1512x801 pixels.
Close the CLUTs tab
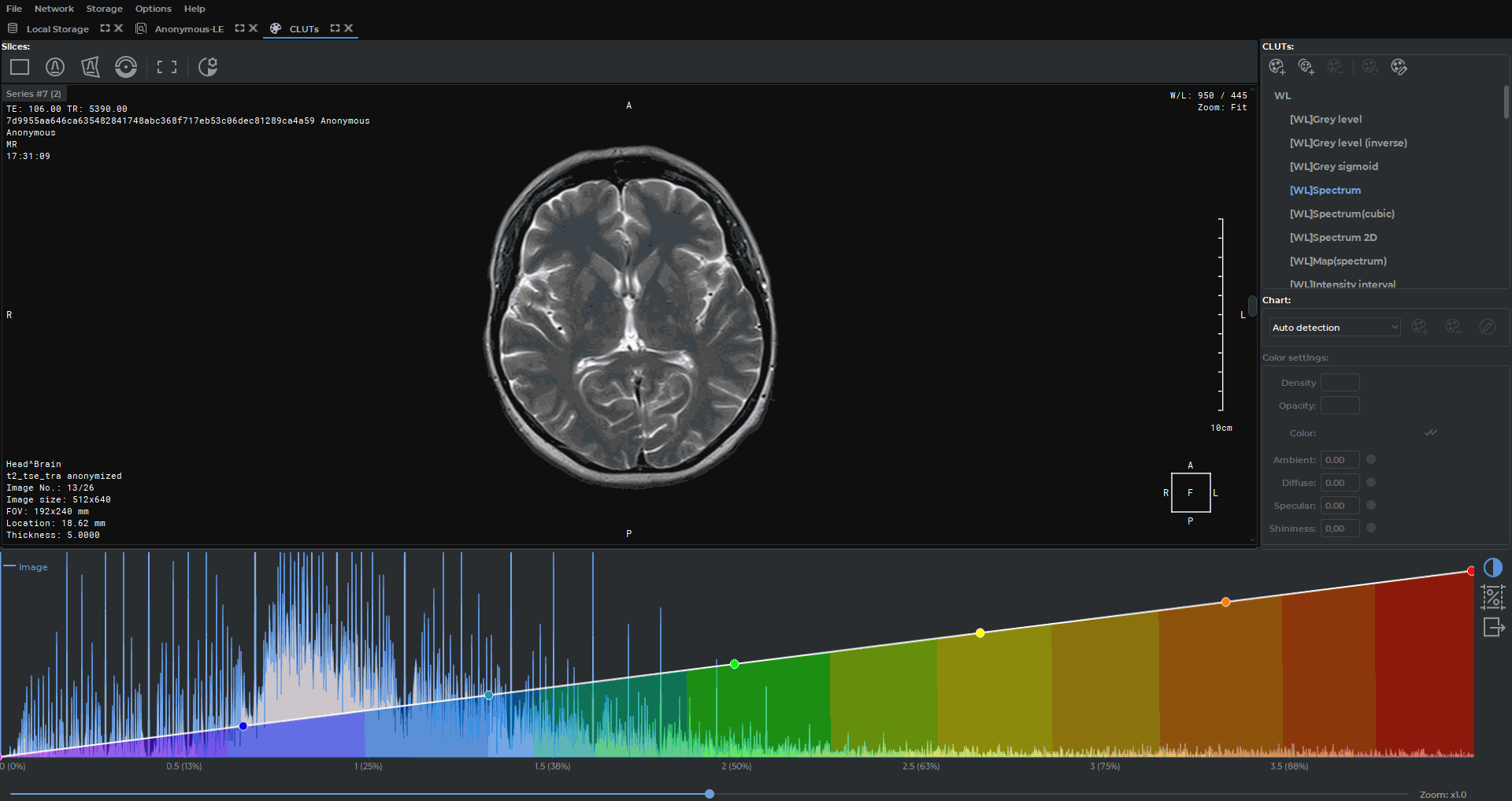349,28
